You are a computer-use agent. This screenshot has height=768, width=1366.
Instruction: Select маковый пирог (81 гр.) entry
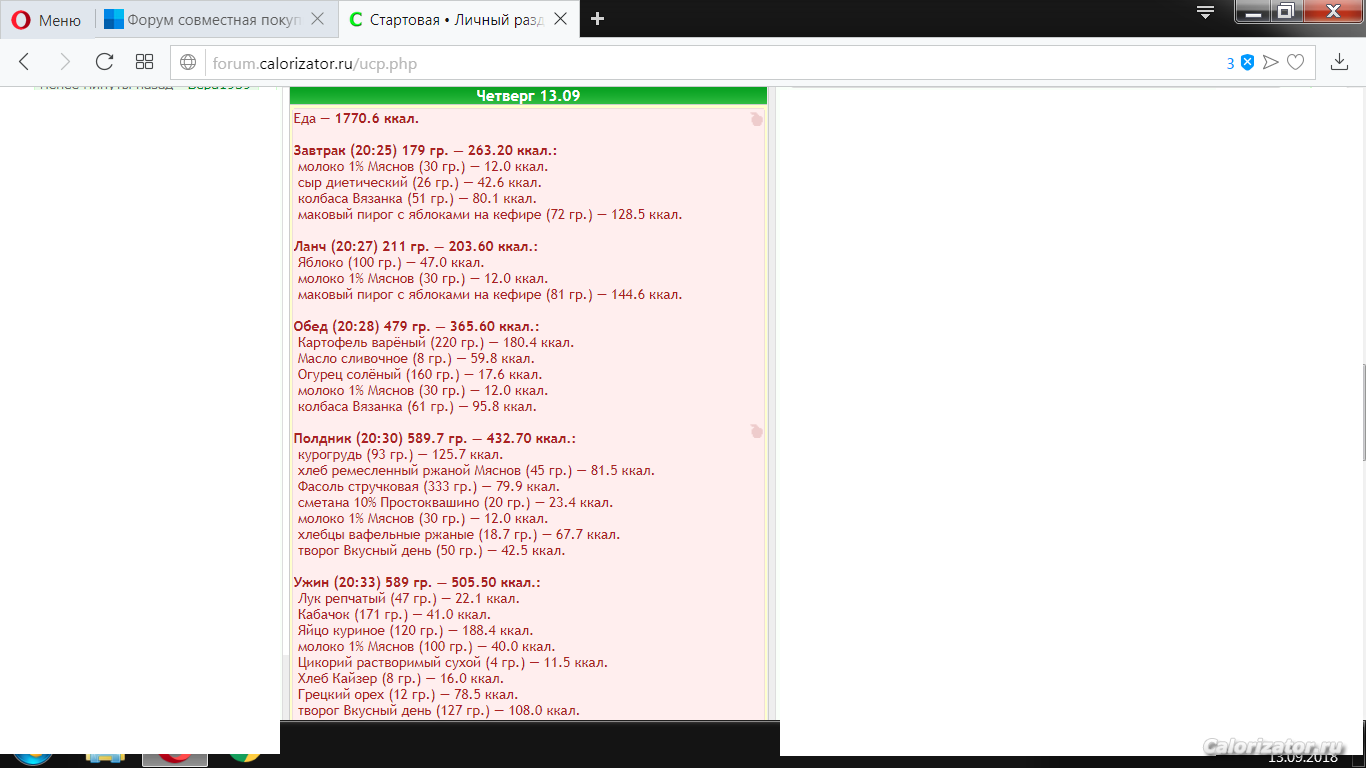point(490,295)
